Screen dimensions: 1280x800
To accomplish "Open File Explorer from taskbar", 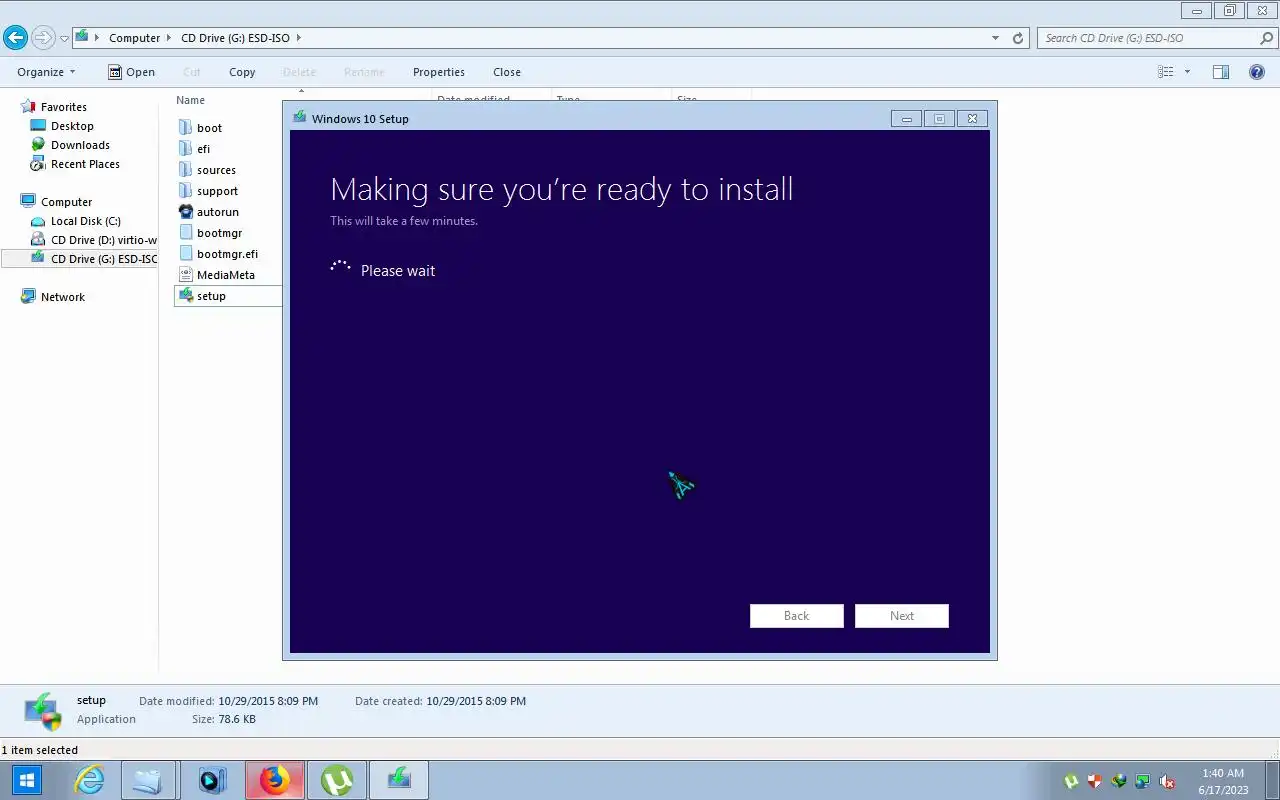I will point(147,780).
